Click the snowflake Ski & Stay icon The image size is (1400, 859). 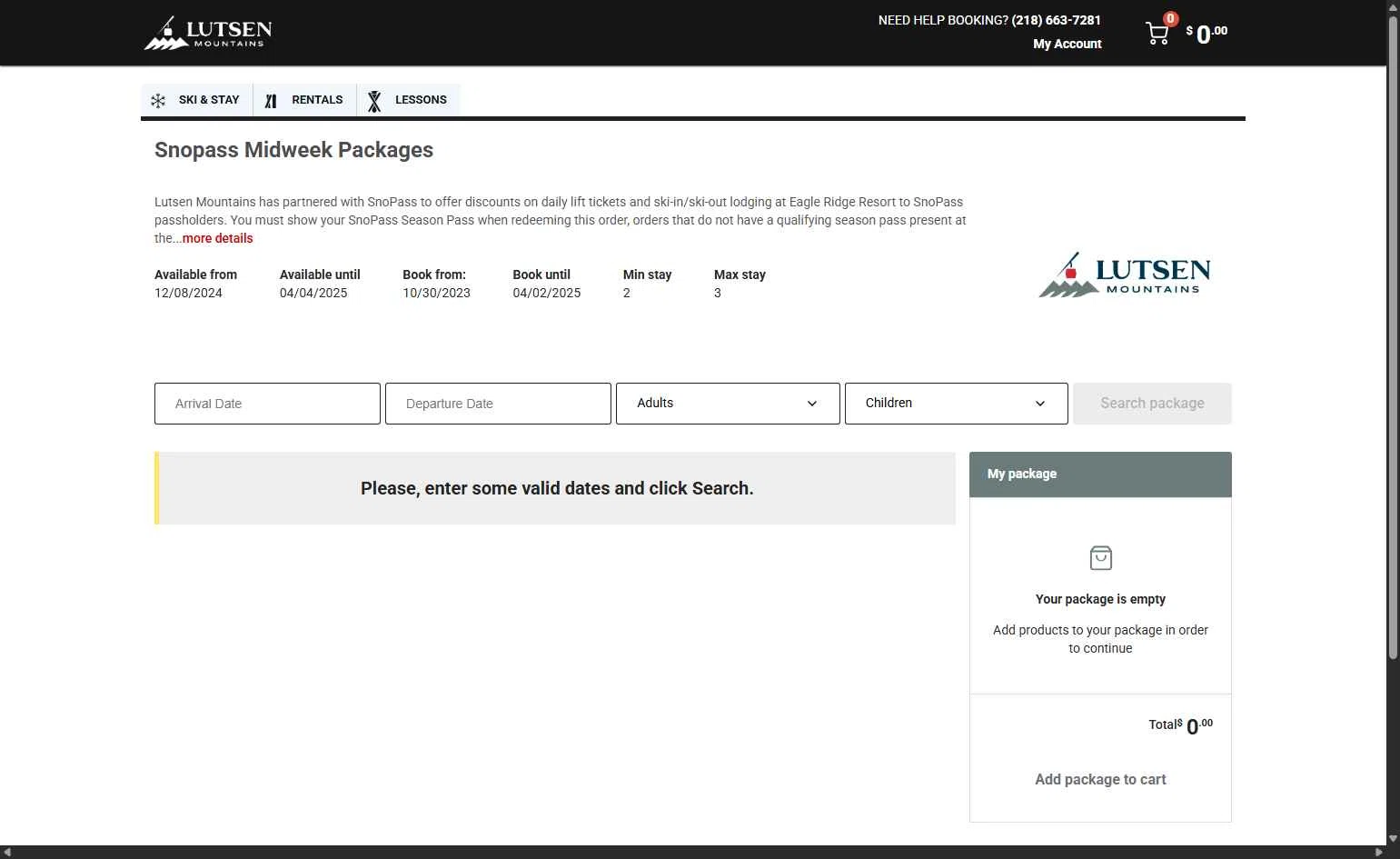pos(158,101)
